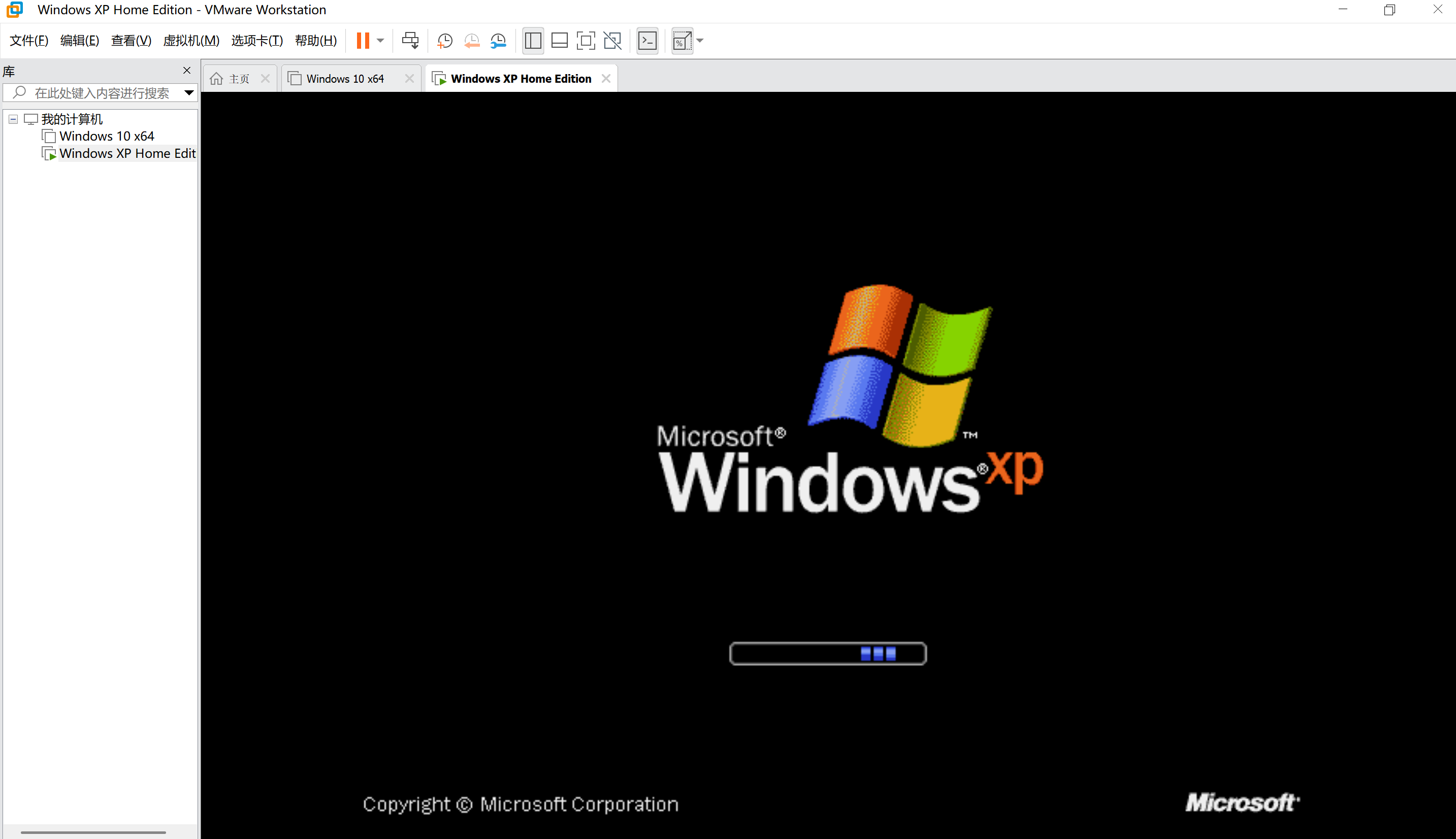Image resolution: width=1456 pixels, height=839 pixels.
Task: Collapse the 我的计算机 tree node
Action: [x=13, y=119]
